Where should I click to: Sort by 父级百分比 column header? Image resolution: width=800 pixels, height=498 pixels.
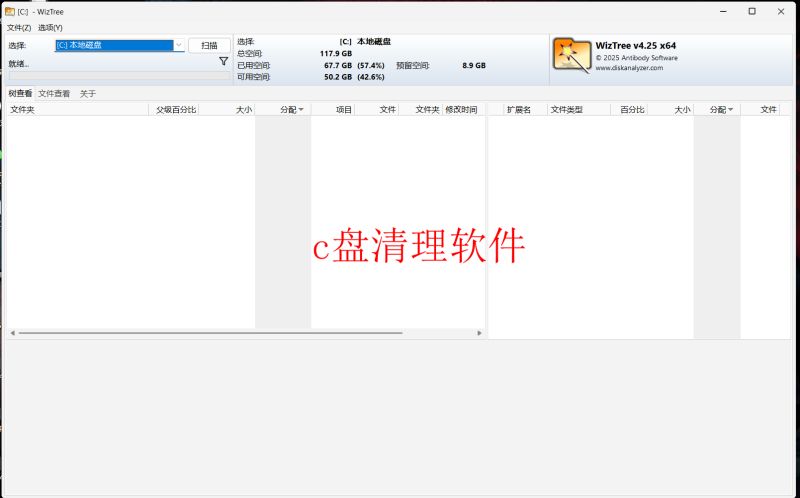point(173,110)
